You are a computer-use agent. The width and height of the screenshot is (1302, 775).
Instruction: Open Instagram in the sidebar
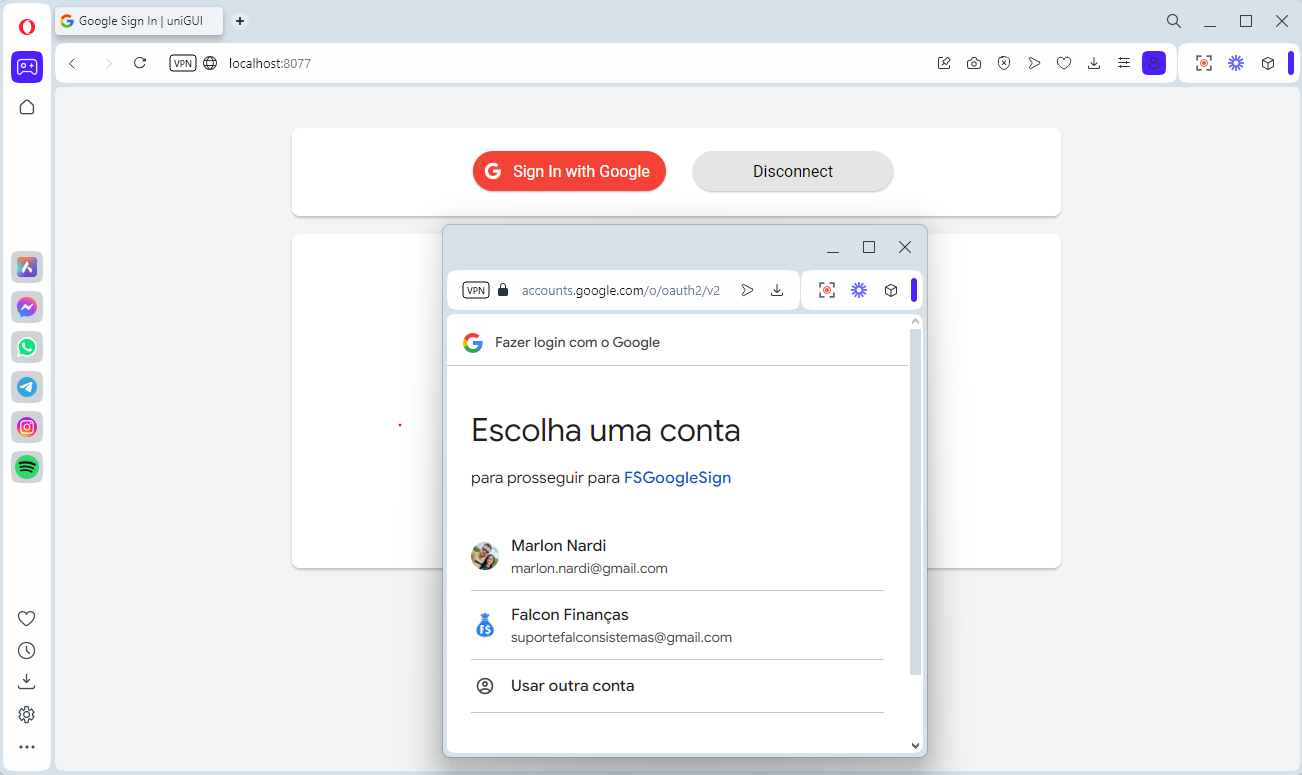(27, 427)
